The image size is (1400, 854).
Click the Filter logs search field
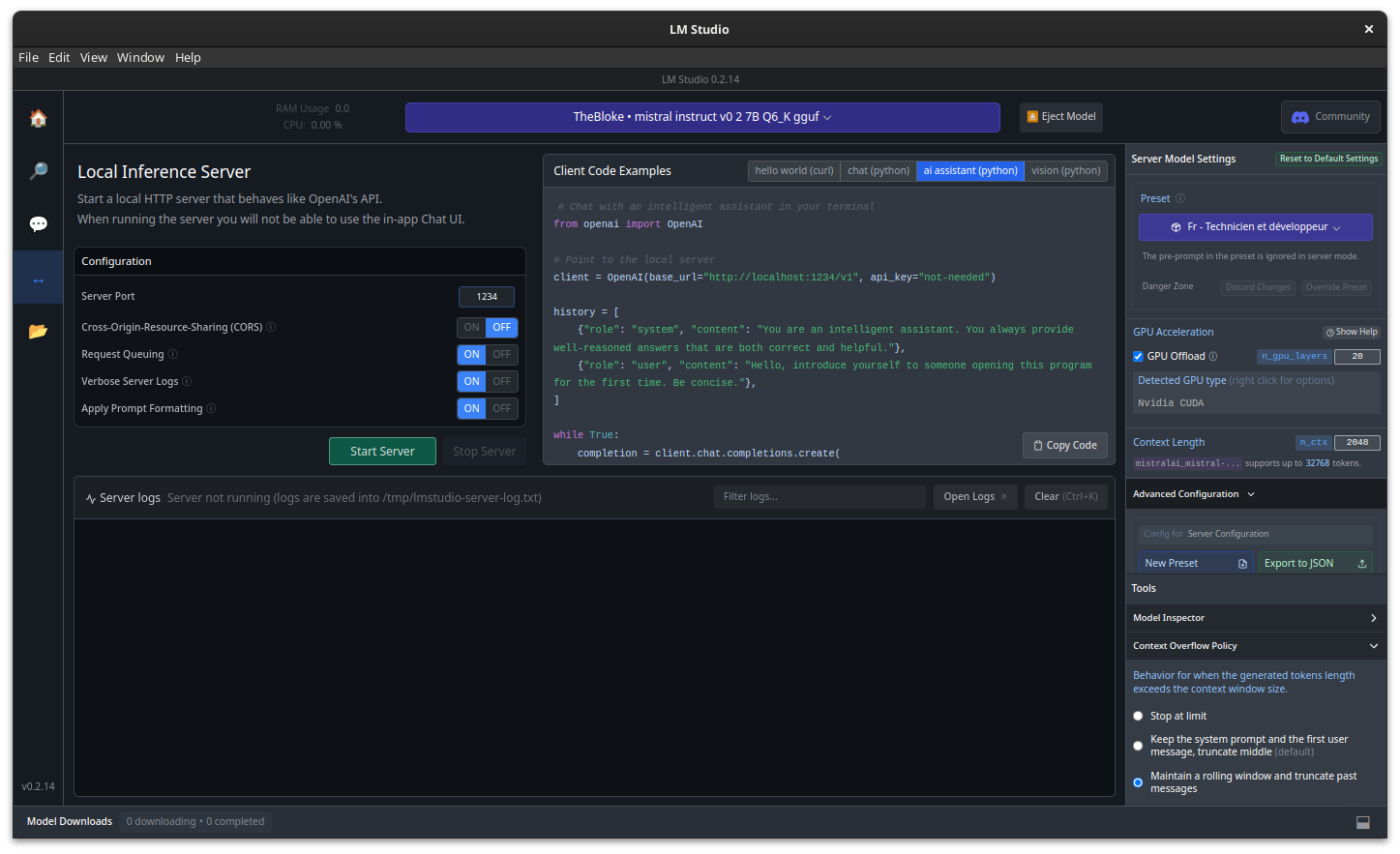click(819, 497)
